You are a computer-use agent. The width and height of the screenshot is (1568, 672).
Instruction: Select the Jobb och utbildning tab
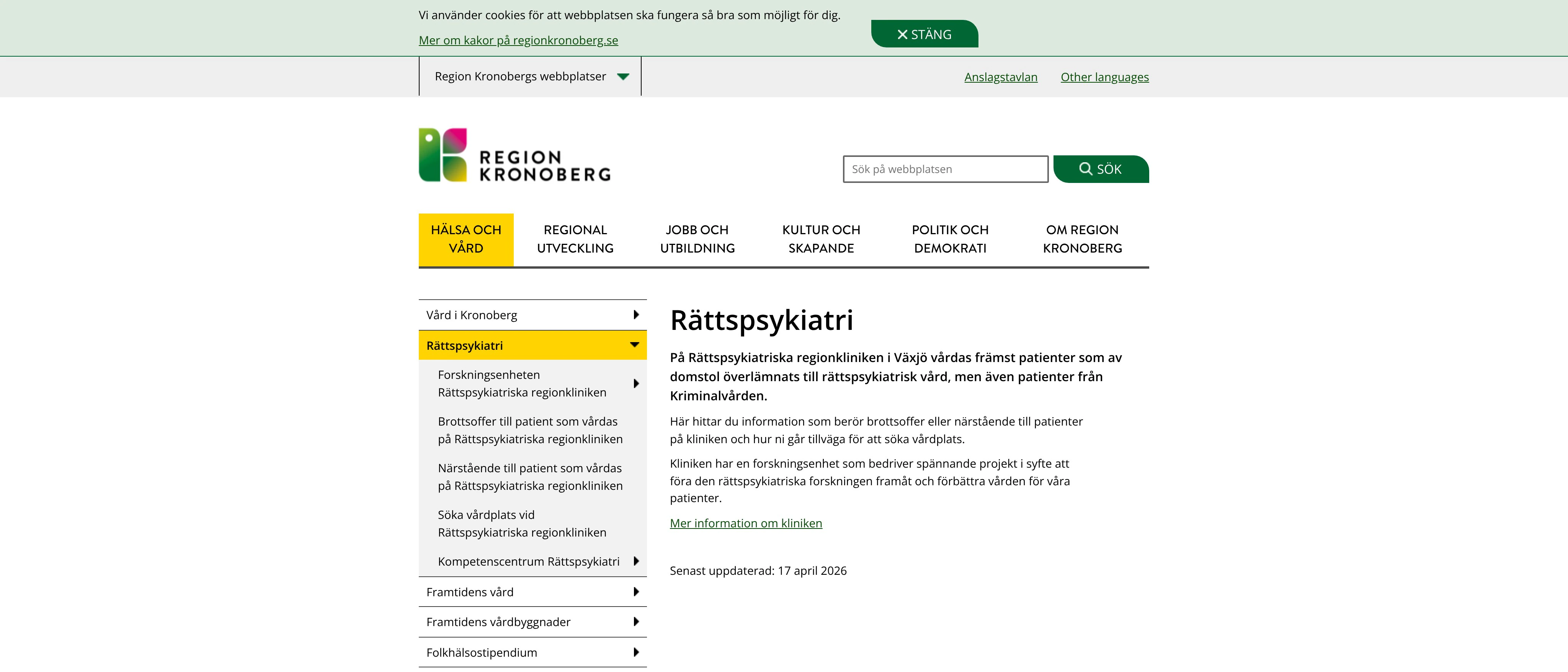click(x=697, y=239)
